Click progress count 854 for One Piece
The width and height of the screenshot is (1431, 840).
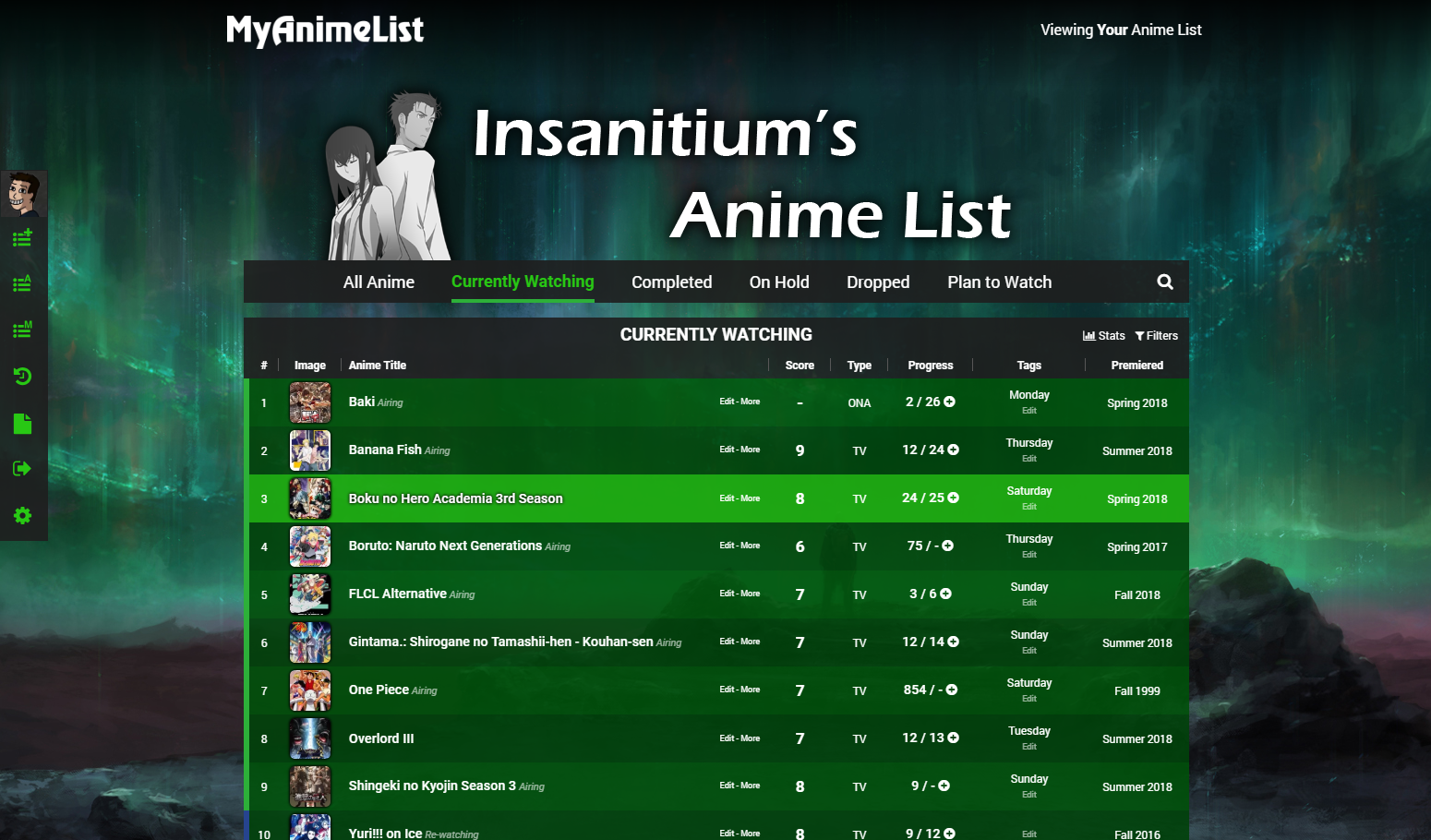(x=915, y=690)
